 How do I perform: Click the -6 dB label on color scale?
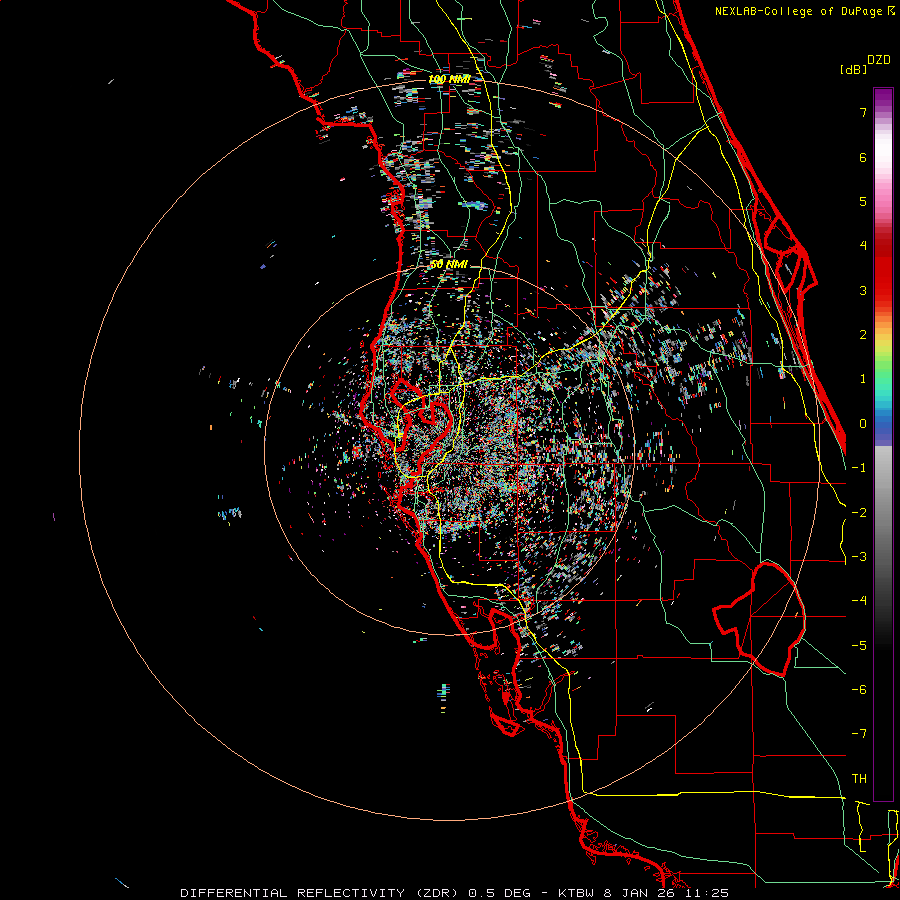coord(859,689)
